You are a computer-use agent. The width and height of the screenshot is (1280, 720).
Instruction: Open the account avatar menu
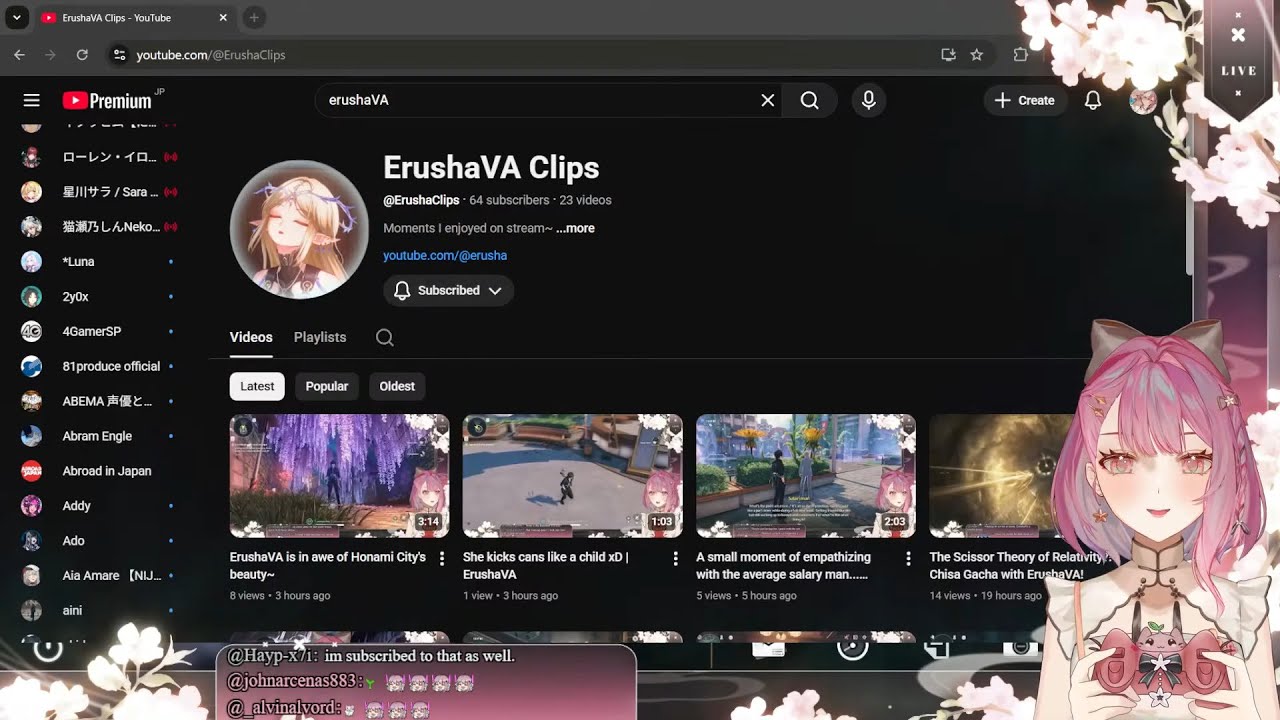point(1143,100)
